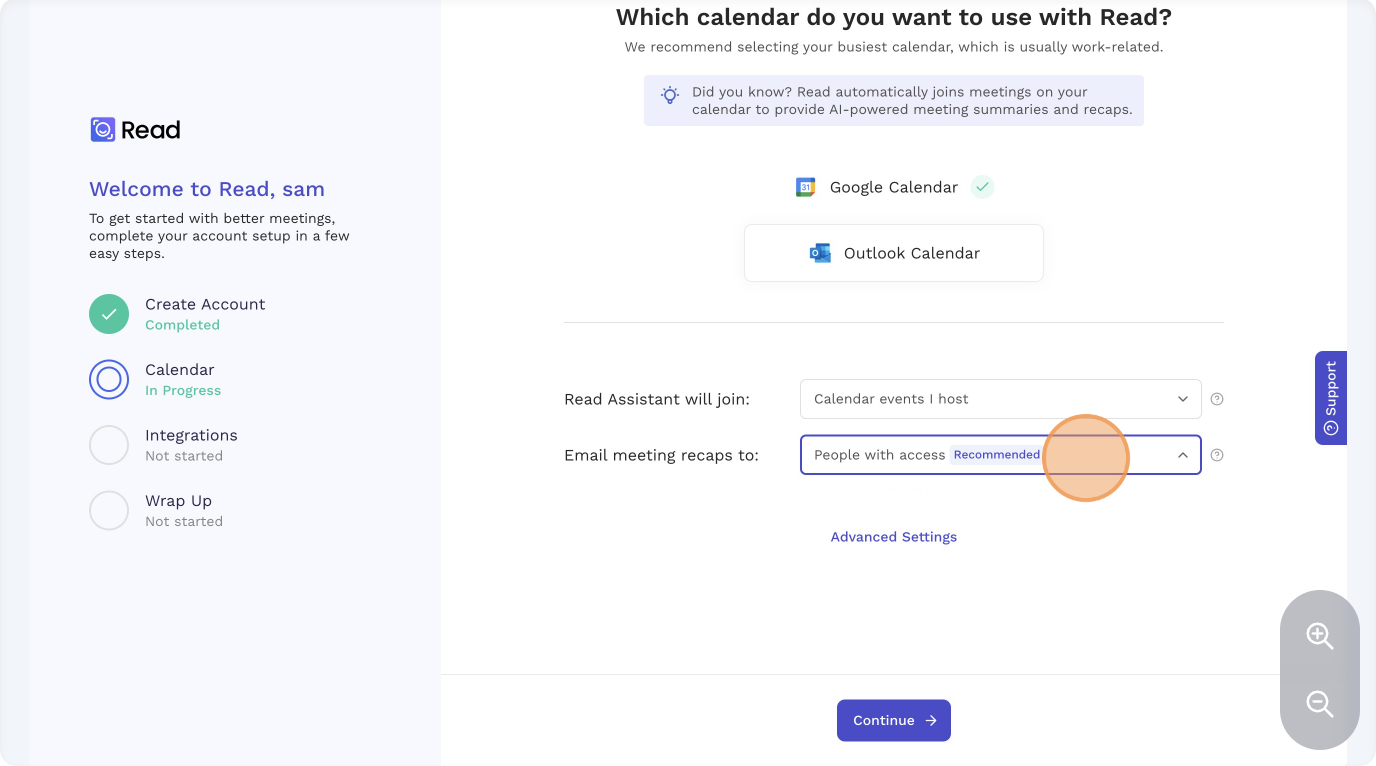The height and width of the screenshot is (766, 1376).
Task: Collapse the 'People with access' dropdown chevron
Action: click(1182, 455)
